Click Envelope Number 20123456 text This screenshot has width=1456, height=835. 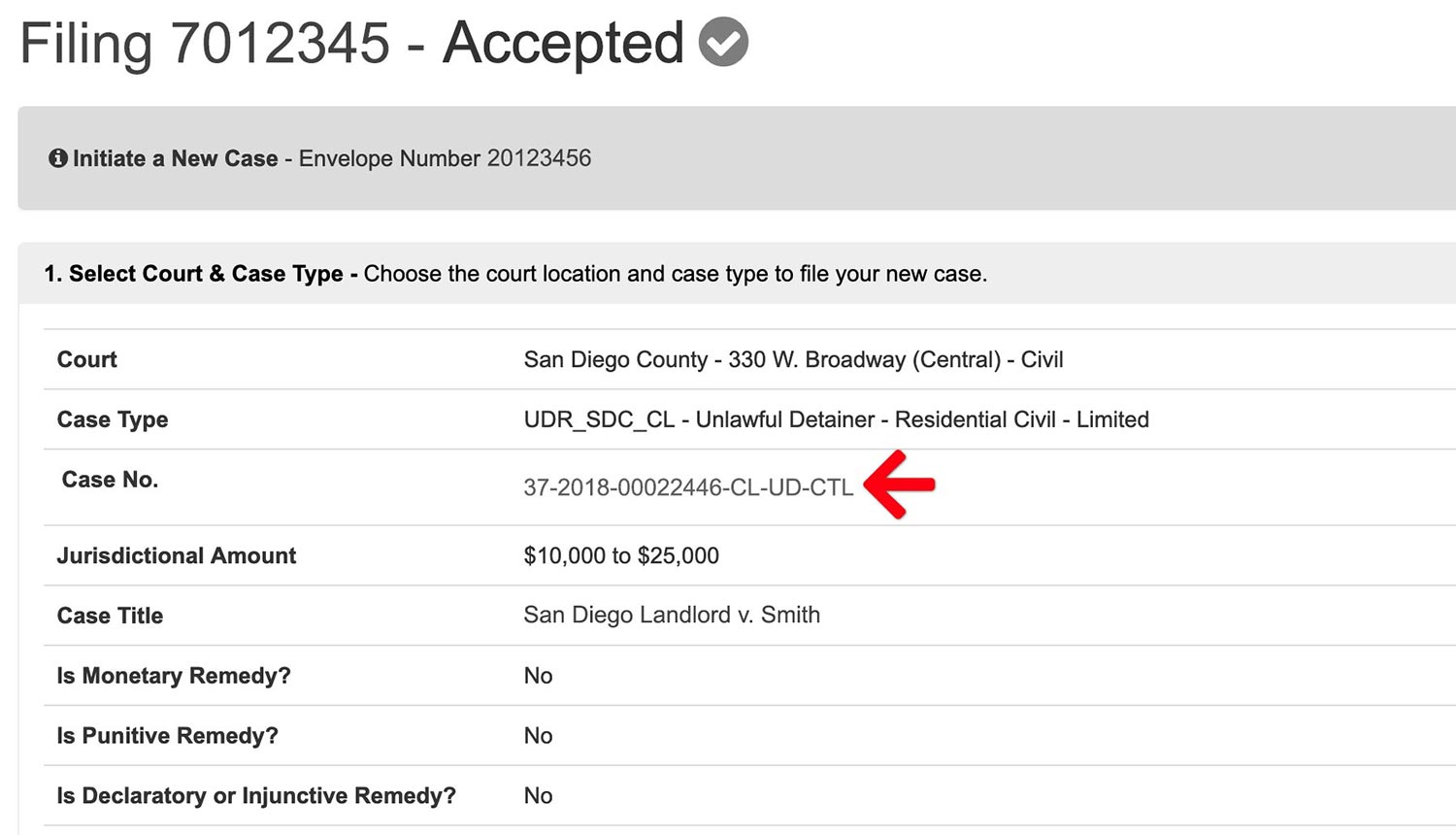pyautogui.click(x=445, y=158)
